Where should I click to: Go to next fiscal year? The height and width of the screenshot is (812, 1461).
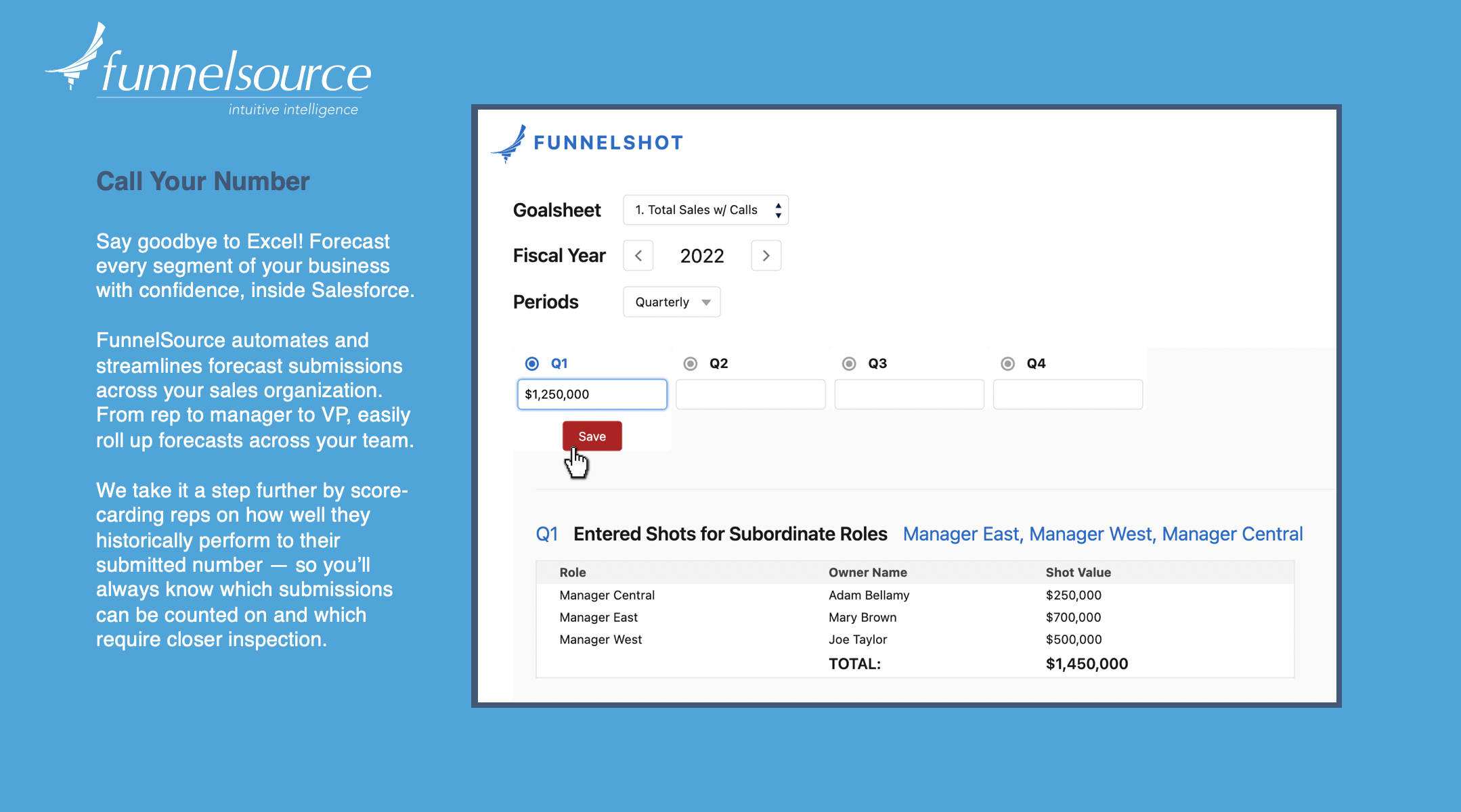766,256
